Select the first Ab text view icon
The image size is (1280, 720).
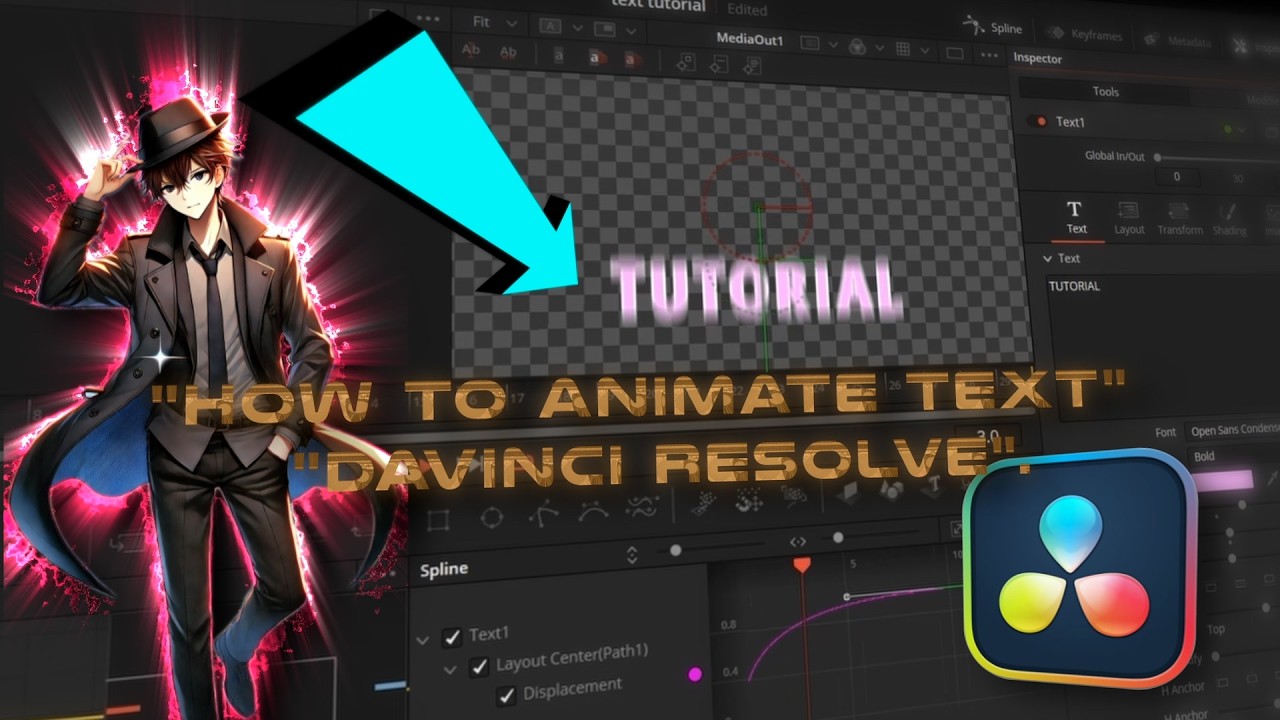click(471, 51)
